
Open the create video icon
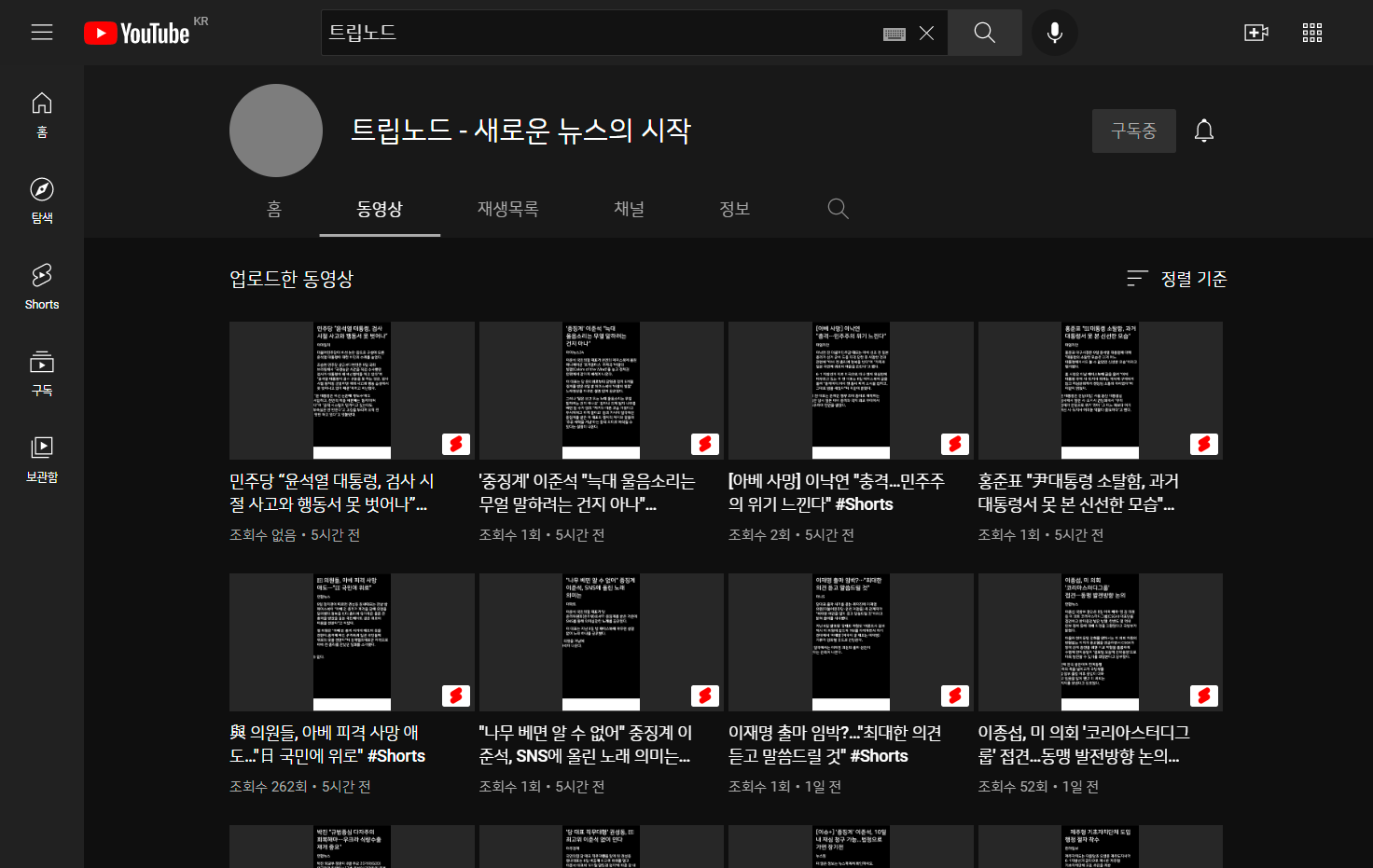(x=1255, y=33)
